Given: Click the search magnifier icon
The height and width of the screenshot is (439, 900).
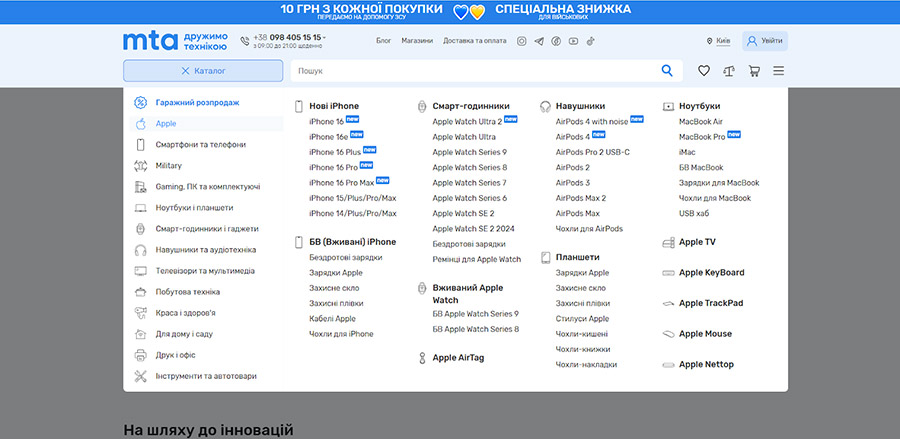Looking at the screenshot, I should tap(666, 70).
